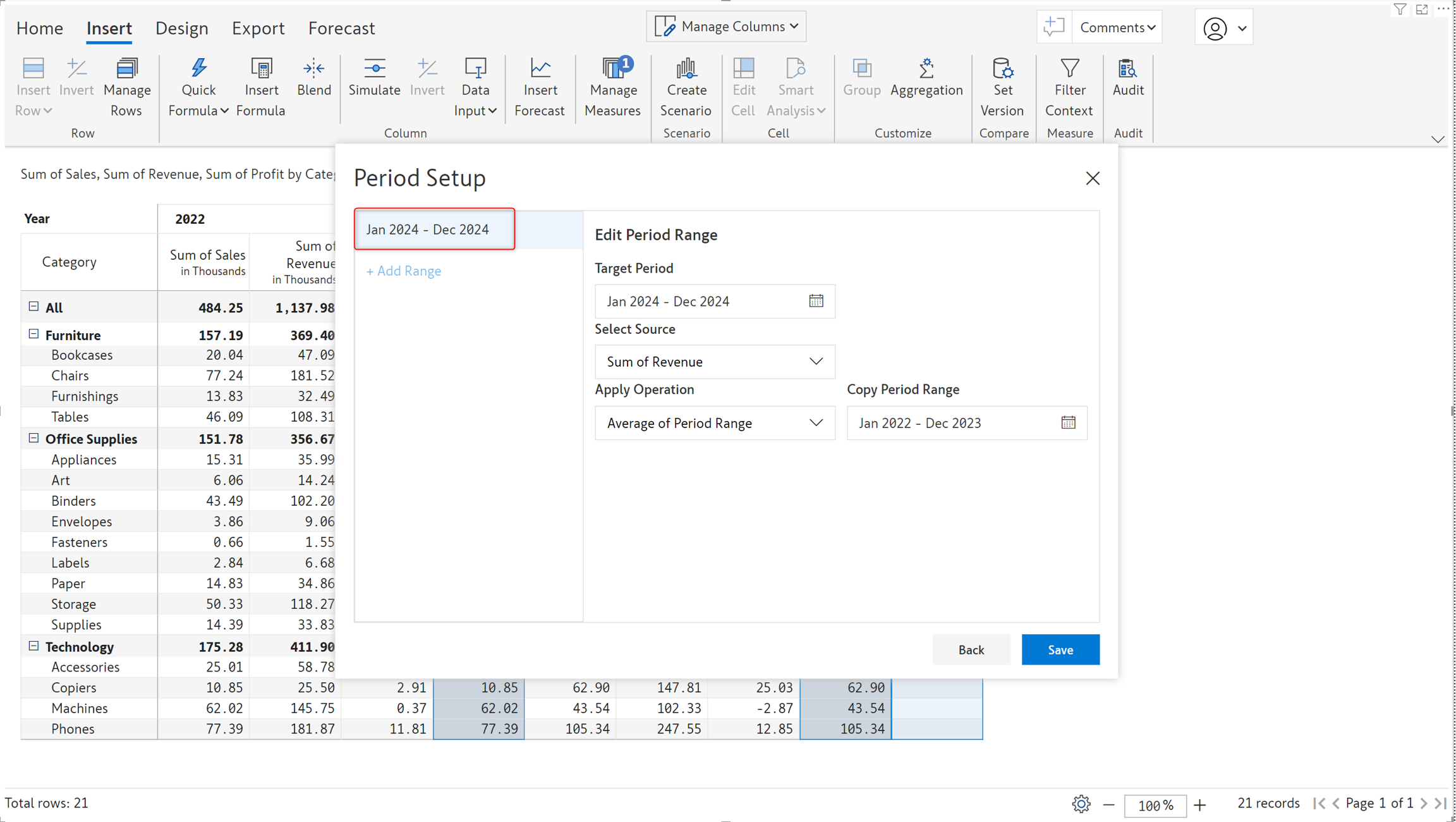Open the Filter Context tool
The width and height of the screenshot is (1456, 822).
1069,87
